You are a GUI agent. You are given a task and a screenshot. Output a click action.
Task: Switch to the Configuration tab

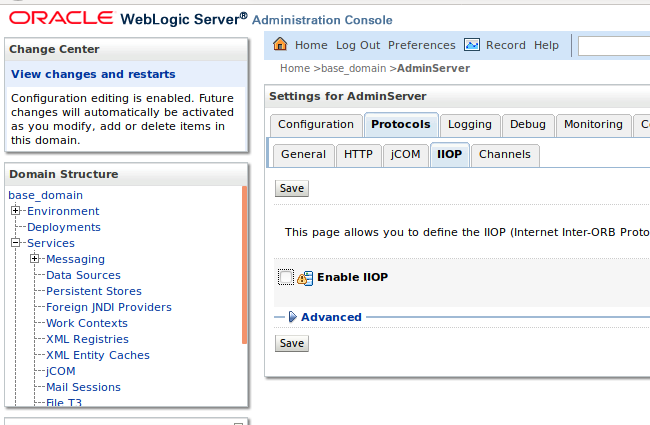[x=316, y=125]
